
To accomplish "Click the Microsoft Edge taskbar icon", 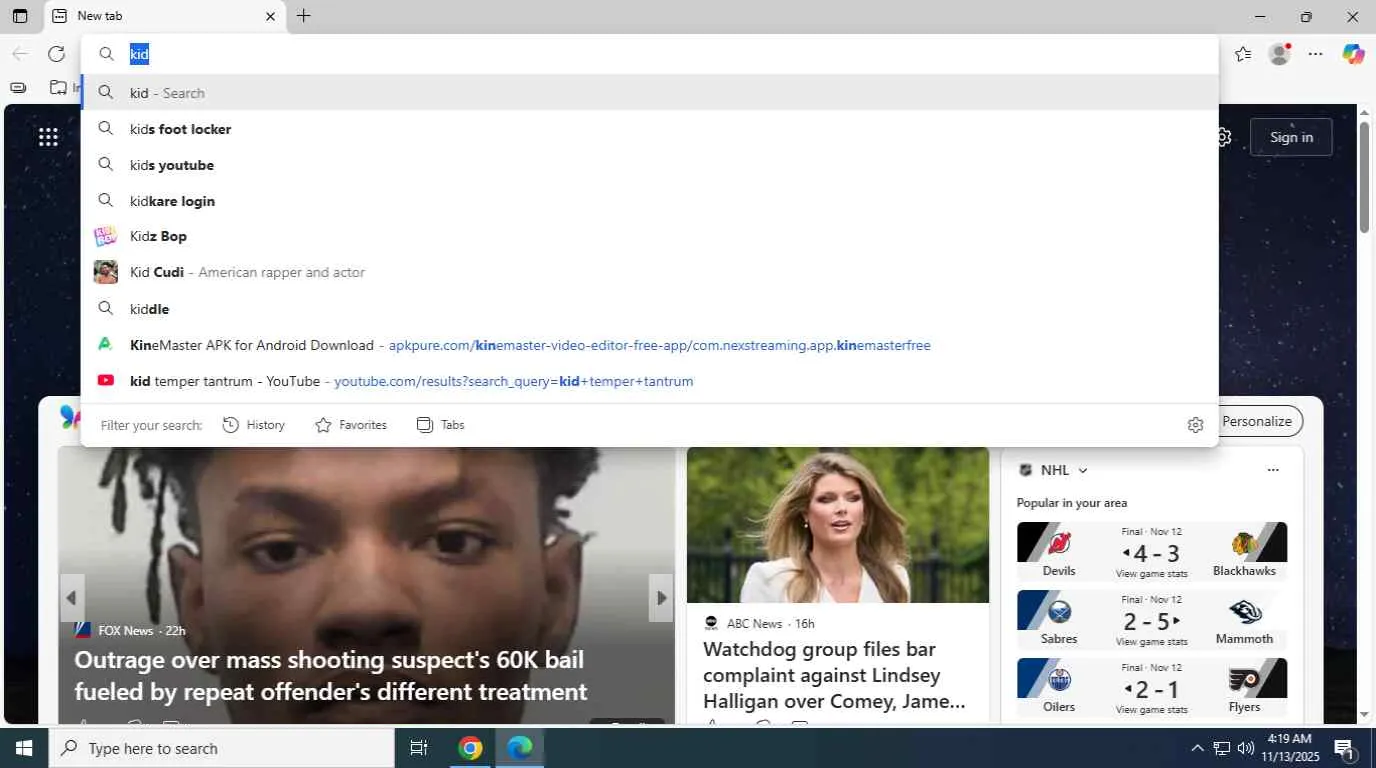I will point(520,748).
